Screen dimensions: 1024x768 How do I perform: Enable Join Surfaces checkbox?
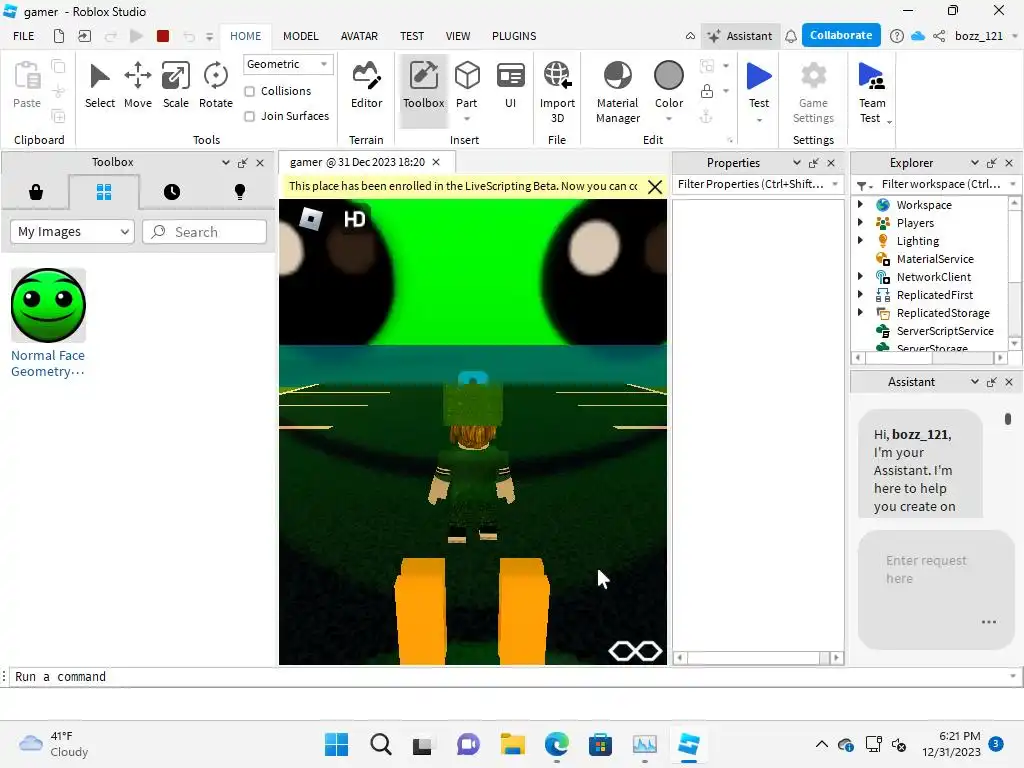[x=249, y=116]
